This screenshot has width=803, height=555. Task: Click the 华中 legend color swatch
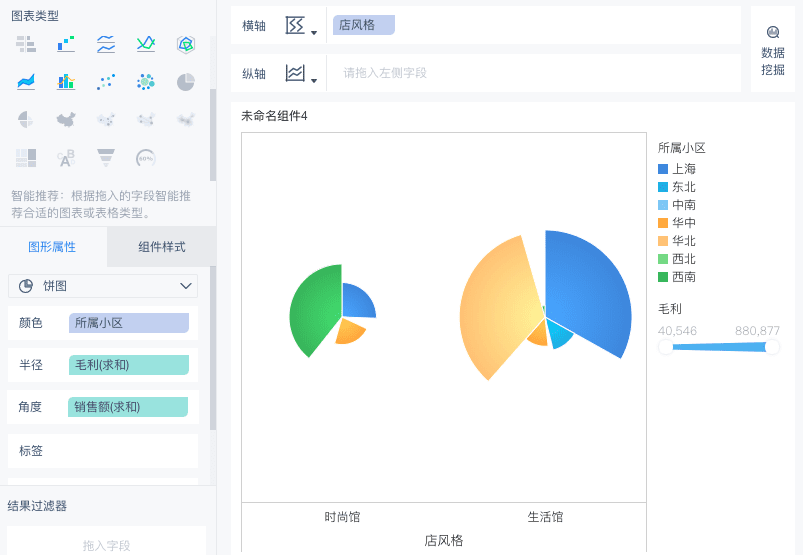click(x=663, y=223)
